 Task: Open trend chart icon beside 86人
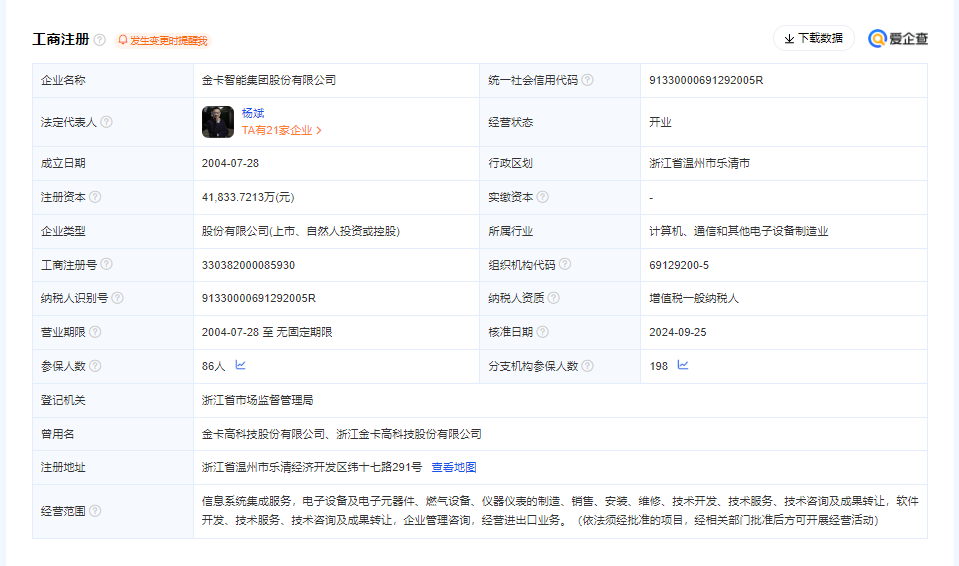click(240, 365)
